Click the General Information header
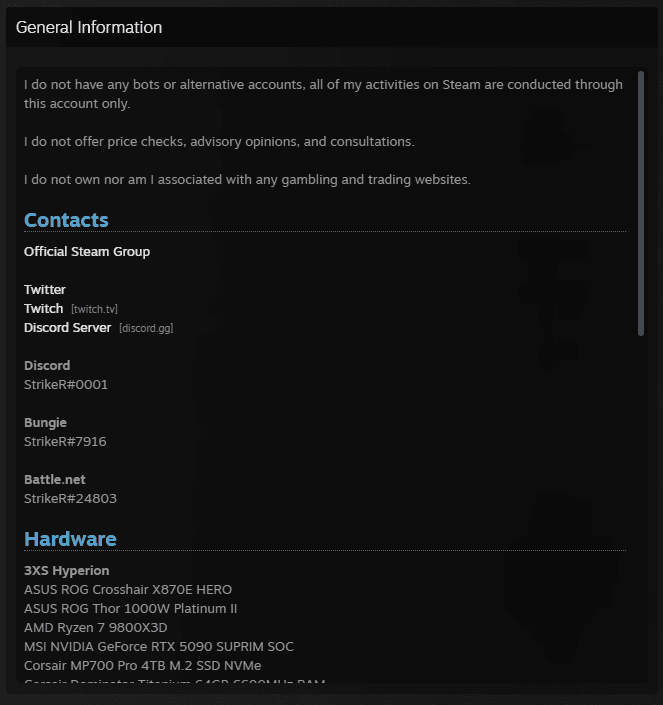The image size is (663, 705). [89, 28]
